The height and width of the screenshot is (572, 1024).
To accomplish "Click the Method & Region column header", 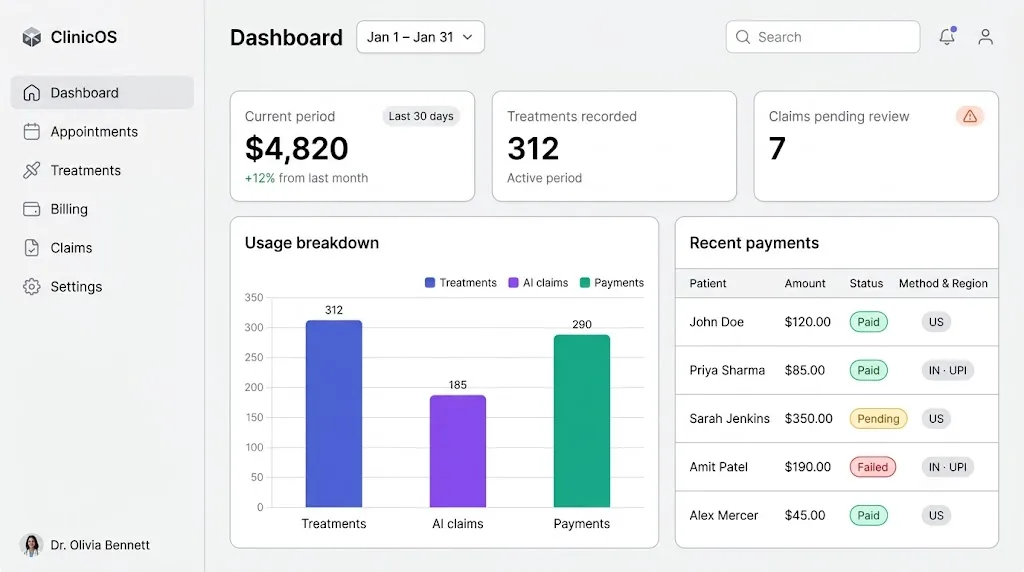I will (943, 283).
